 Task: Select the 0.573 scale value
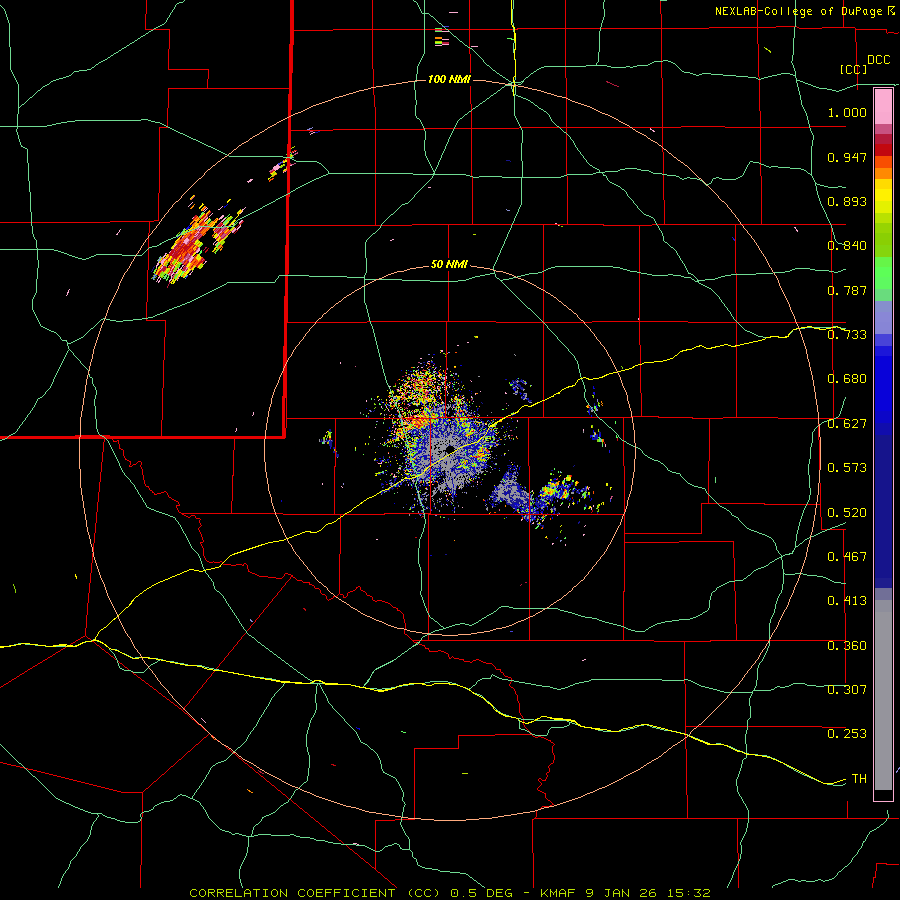[847, 468]
